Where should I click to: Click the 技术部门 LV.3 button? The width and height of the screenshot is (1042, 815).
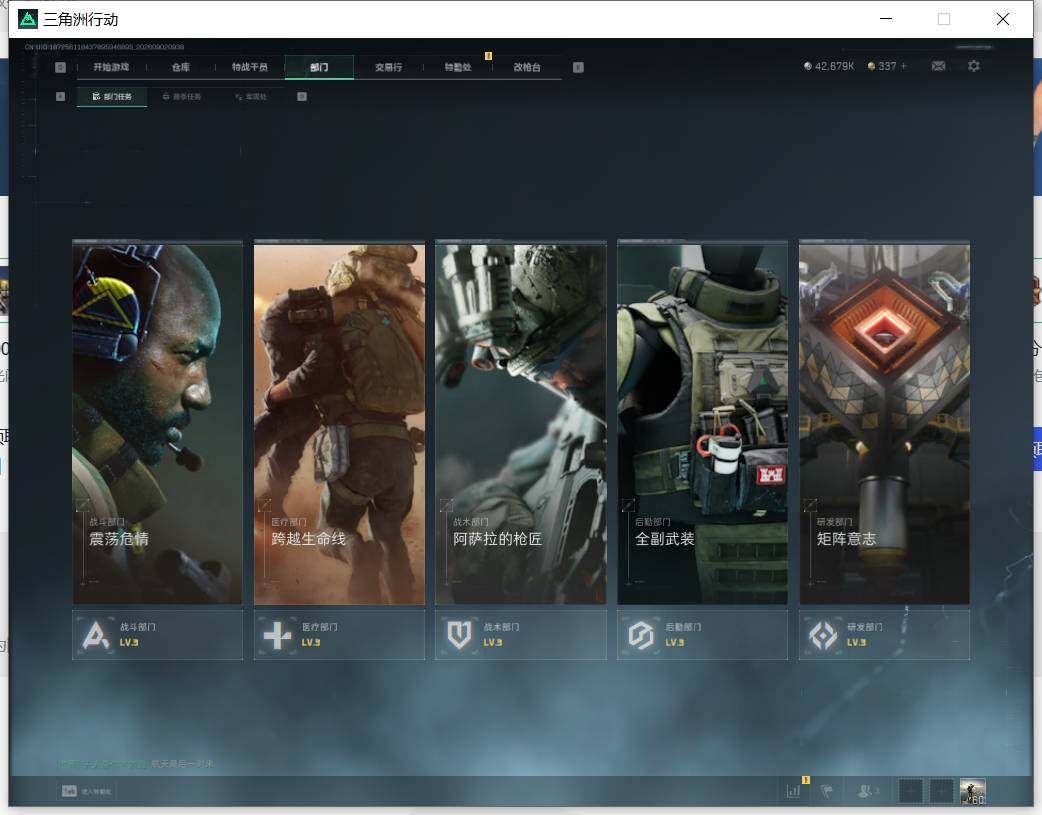(521, 635)
